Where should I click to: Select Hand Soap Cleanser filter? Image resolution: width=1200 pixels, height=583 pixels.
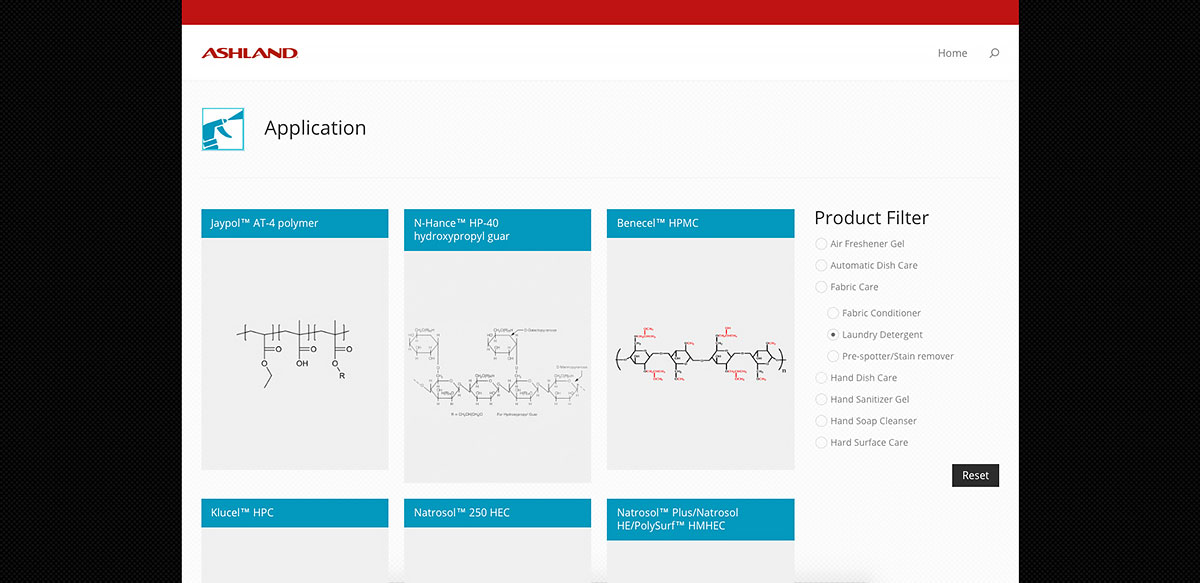click(822, 421)
